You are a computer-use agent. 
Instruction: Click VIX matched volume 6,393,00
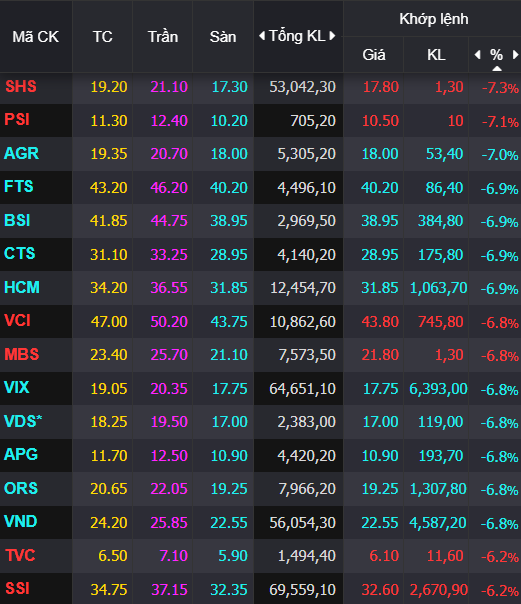(x=438, y=389)
